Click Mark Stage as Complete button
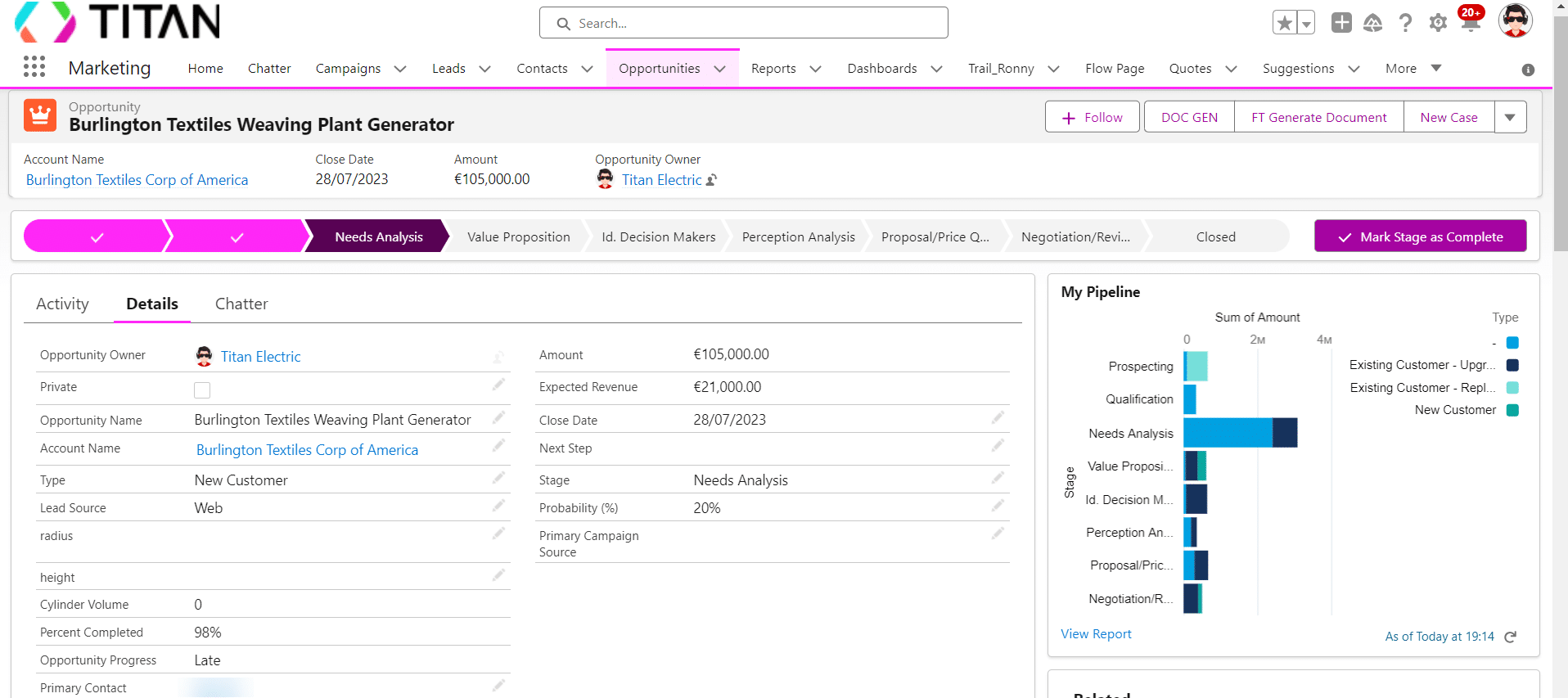 (1420, 236)
